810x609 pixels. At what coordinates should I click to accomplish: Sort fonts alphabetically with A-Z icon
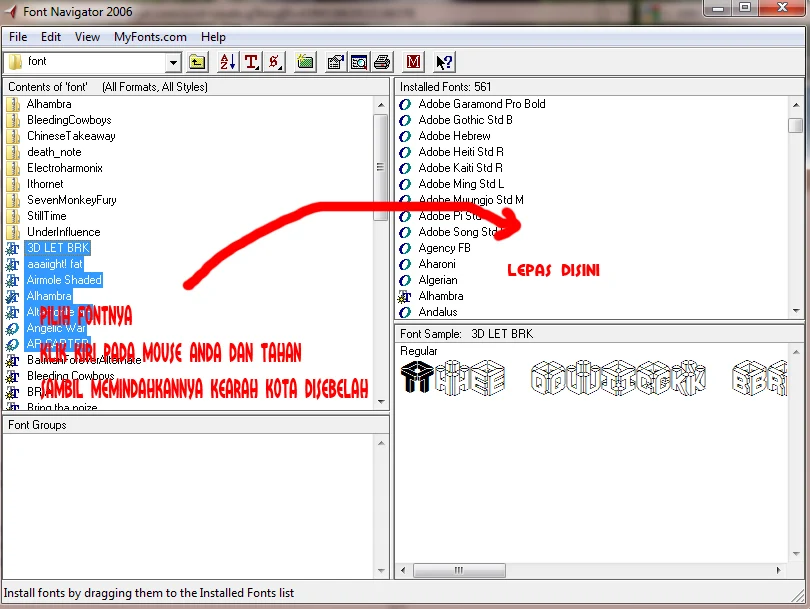(x=228, y=63)
